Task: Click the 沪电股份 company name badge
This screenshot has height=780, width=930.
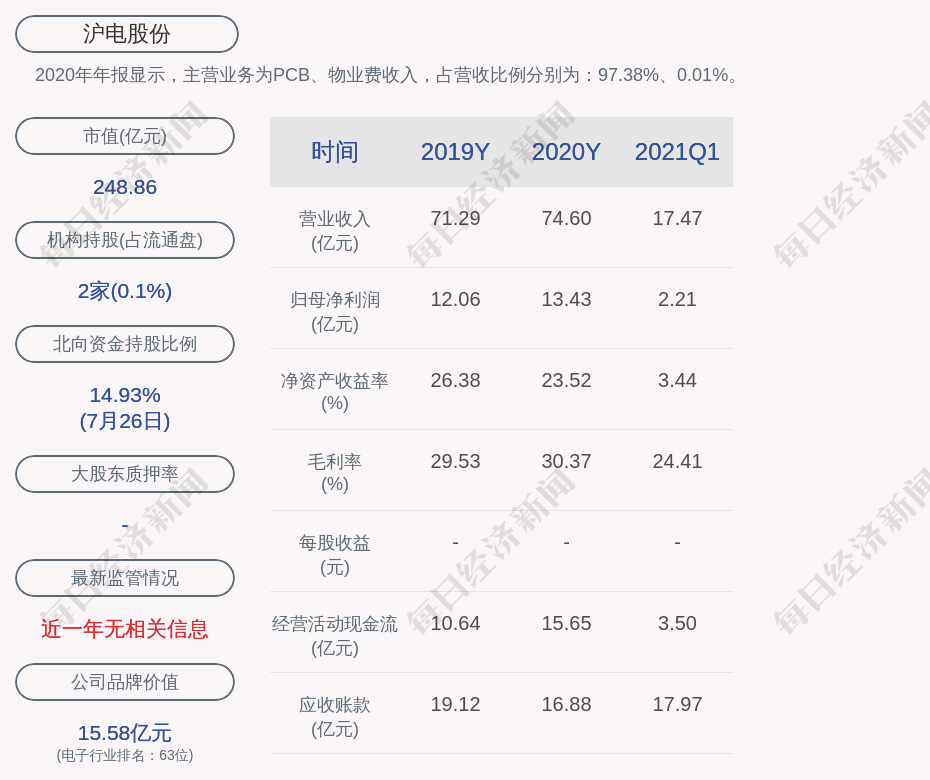Action: pos(126,33)
